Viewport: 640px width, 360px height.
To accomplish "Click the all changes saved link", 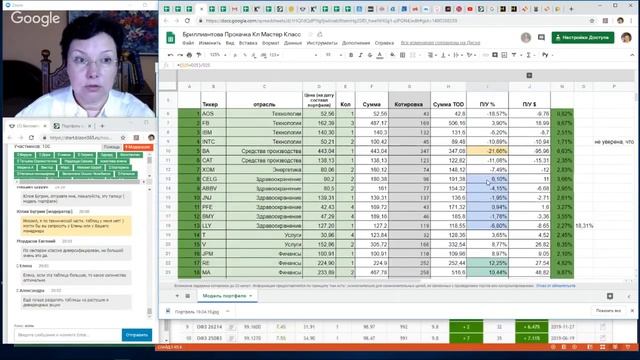I will tap(440, 43).
